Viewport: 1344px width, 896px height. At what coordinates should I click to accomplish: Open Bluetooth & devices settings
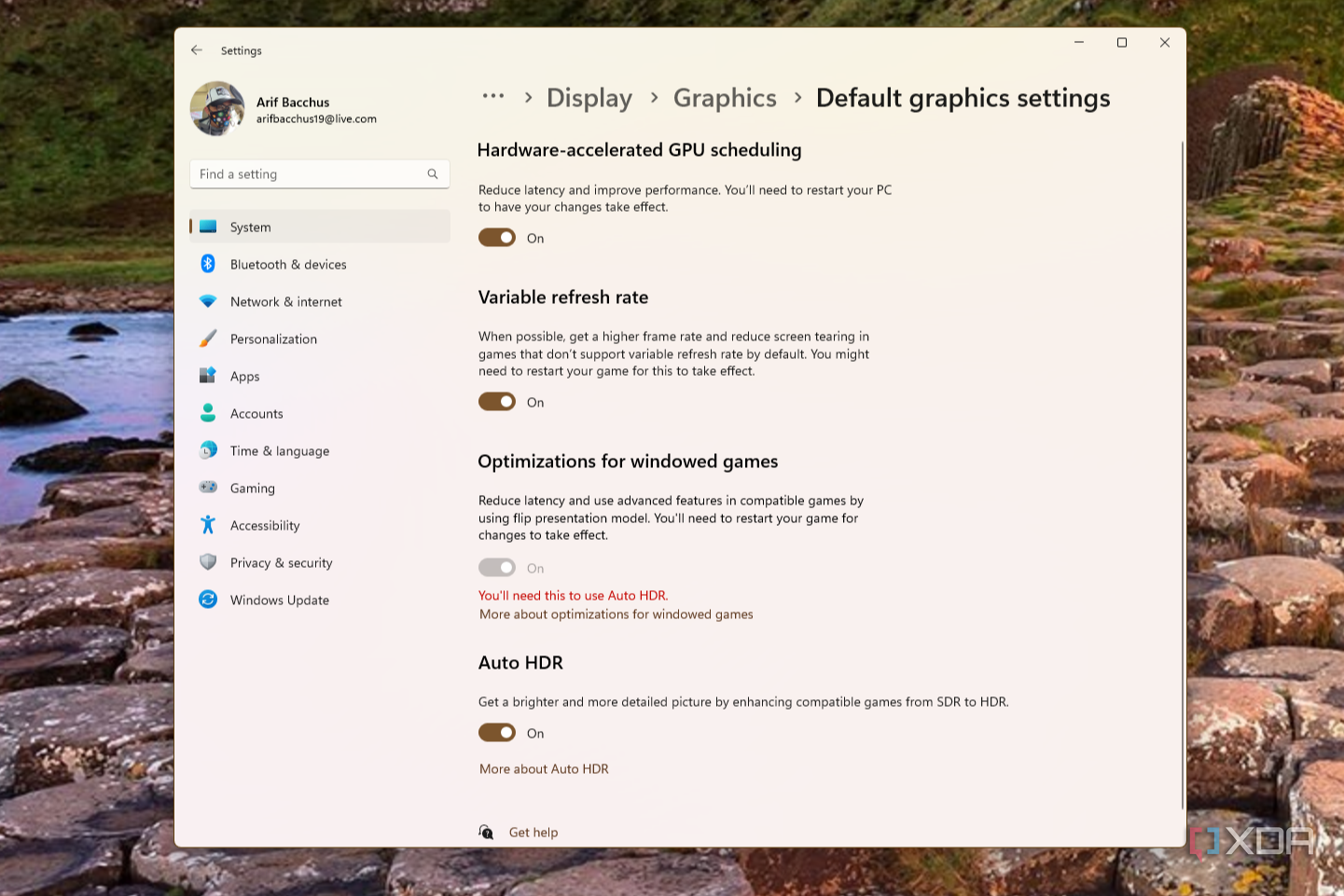coord(207,264)
